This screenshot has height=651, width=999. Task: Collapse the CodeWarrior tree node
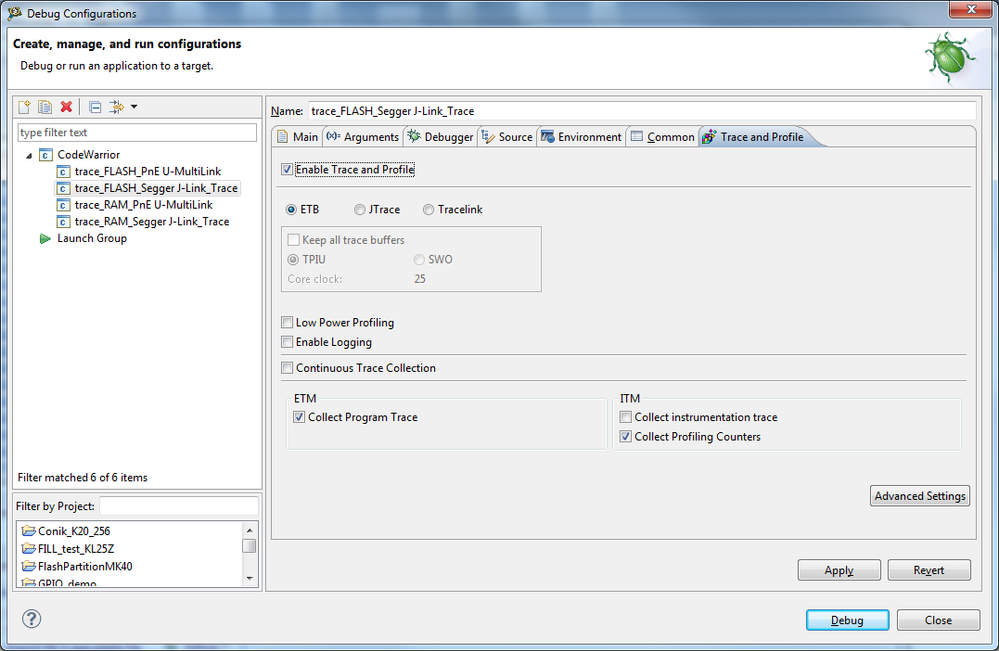click(29, 155)
